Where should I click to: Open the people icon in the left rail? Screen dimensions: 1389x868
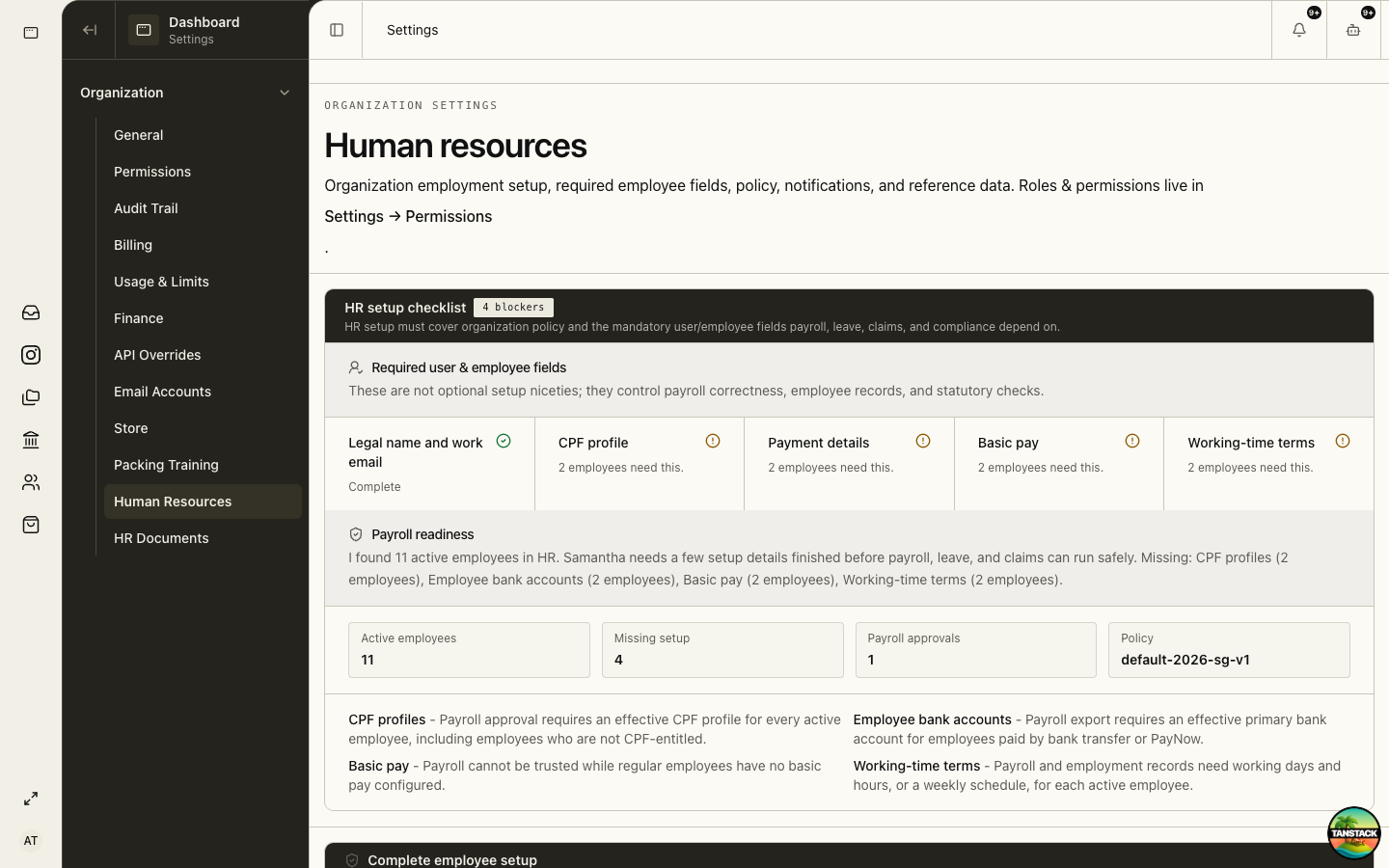click(x=31, y=482)
